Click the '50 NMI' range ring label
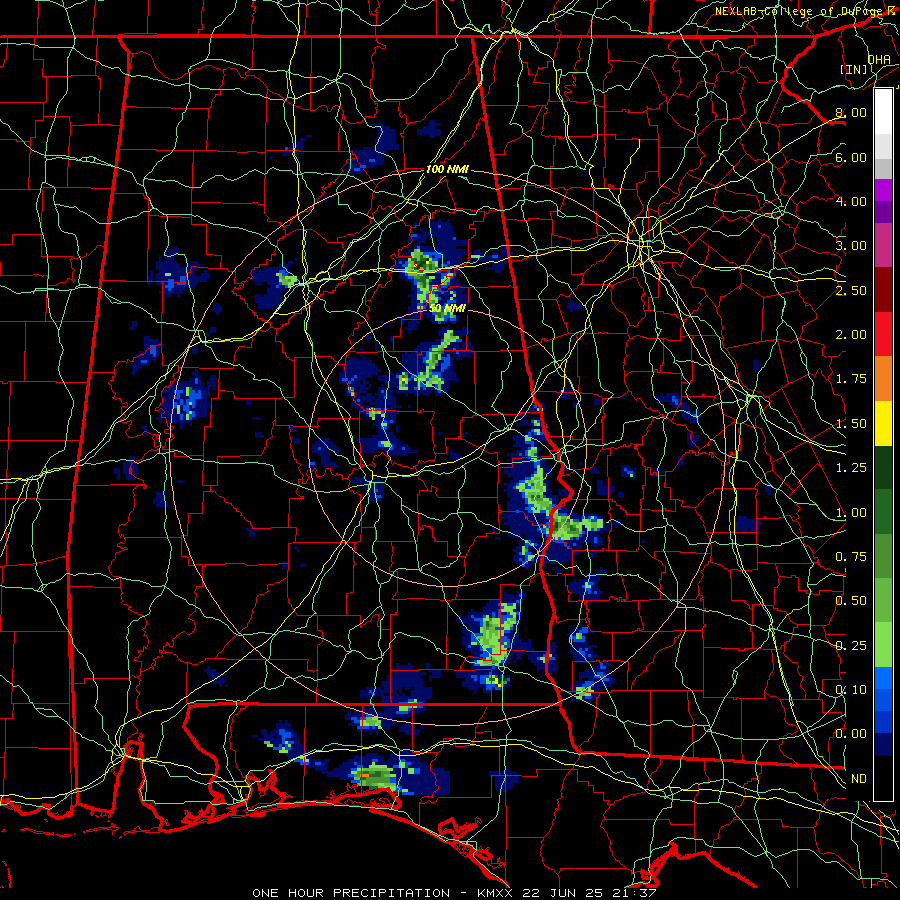The width and height of the screenshot is (900, 900). [x=448, y=309]
